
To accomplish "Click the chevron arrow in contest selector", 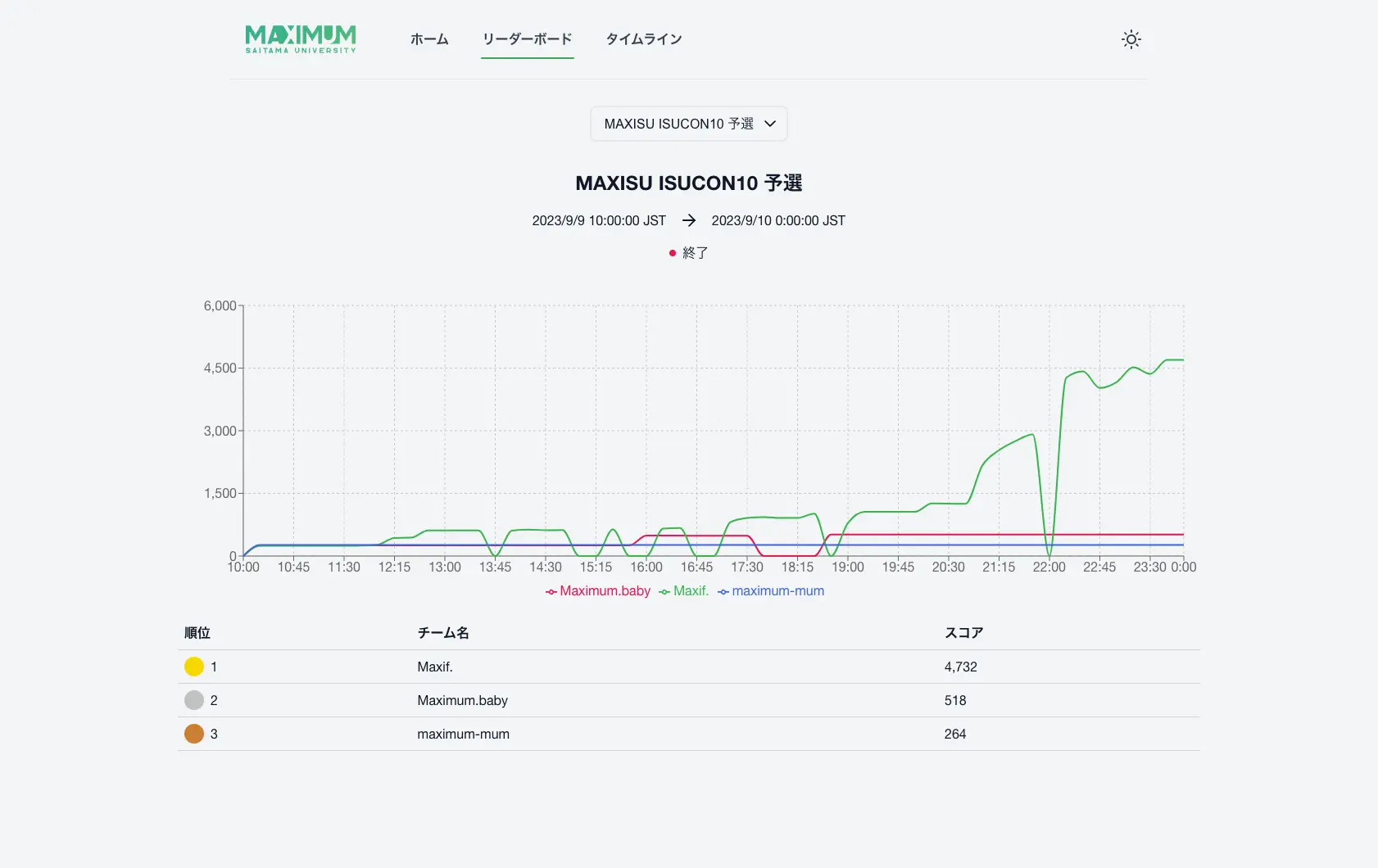I will coord(770,124).
